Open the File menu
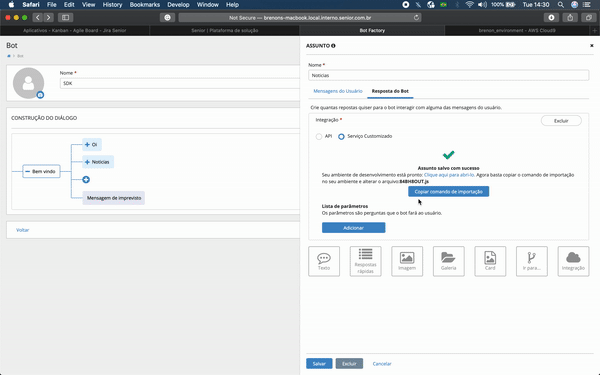 52,5
